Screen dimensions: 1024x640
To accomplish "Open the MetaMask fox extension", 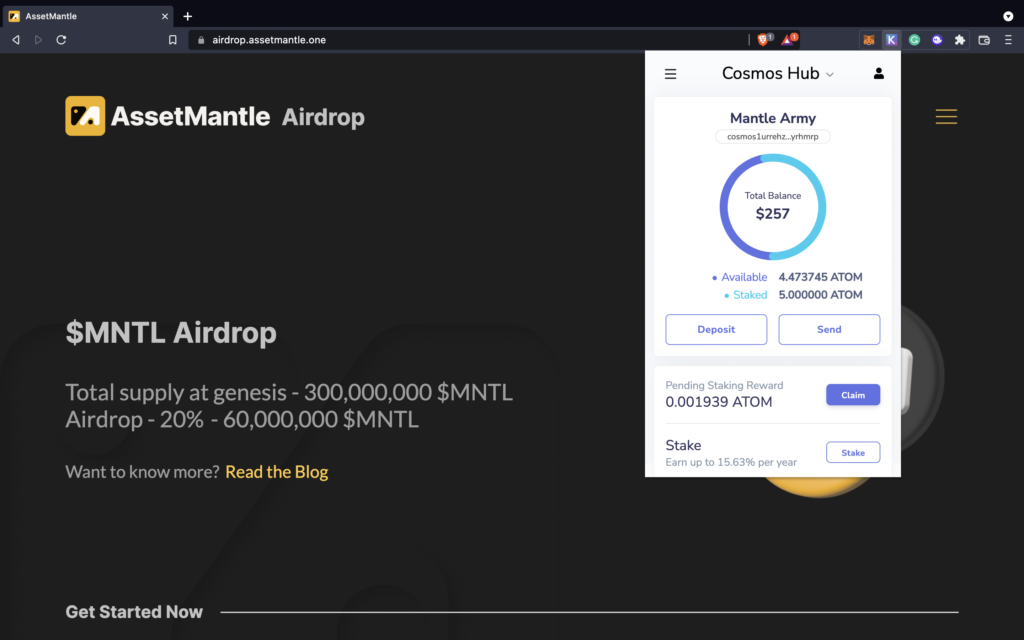I will point(868,40).
